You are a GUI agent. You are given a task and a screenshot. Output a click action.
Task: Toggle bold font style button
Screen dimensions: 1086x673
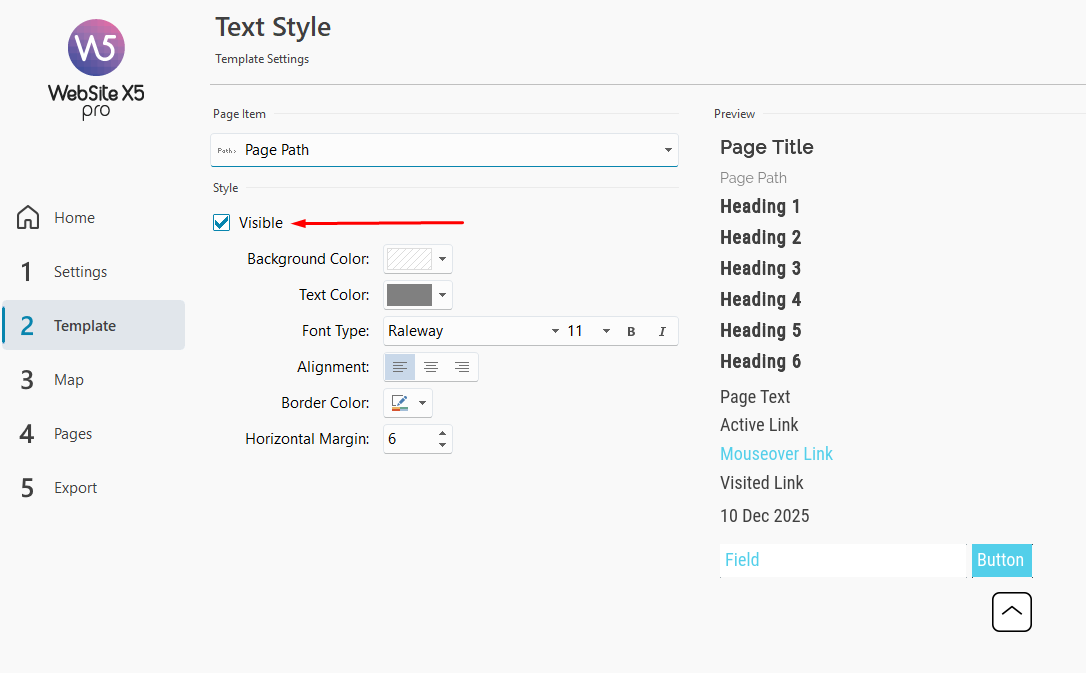pyautogui.click(x=631, y=331)
